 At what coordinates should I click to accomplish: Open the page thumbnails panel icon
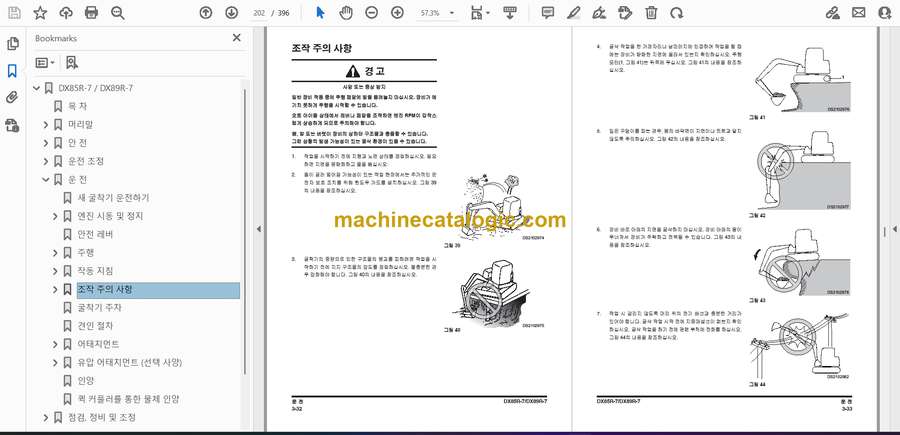(x=12, y=44)
